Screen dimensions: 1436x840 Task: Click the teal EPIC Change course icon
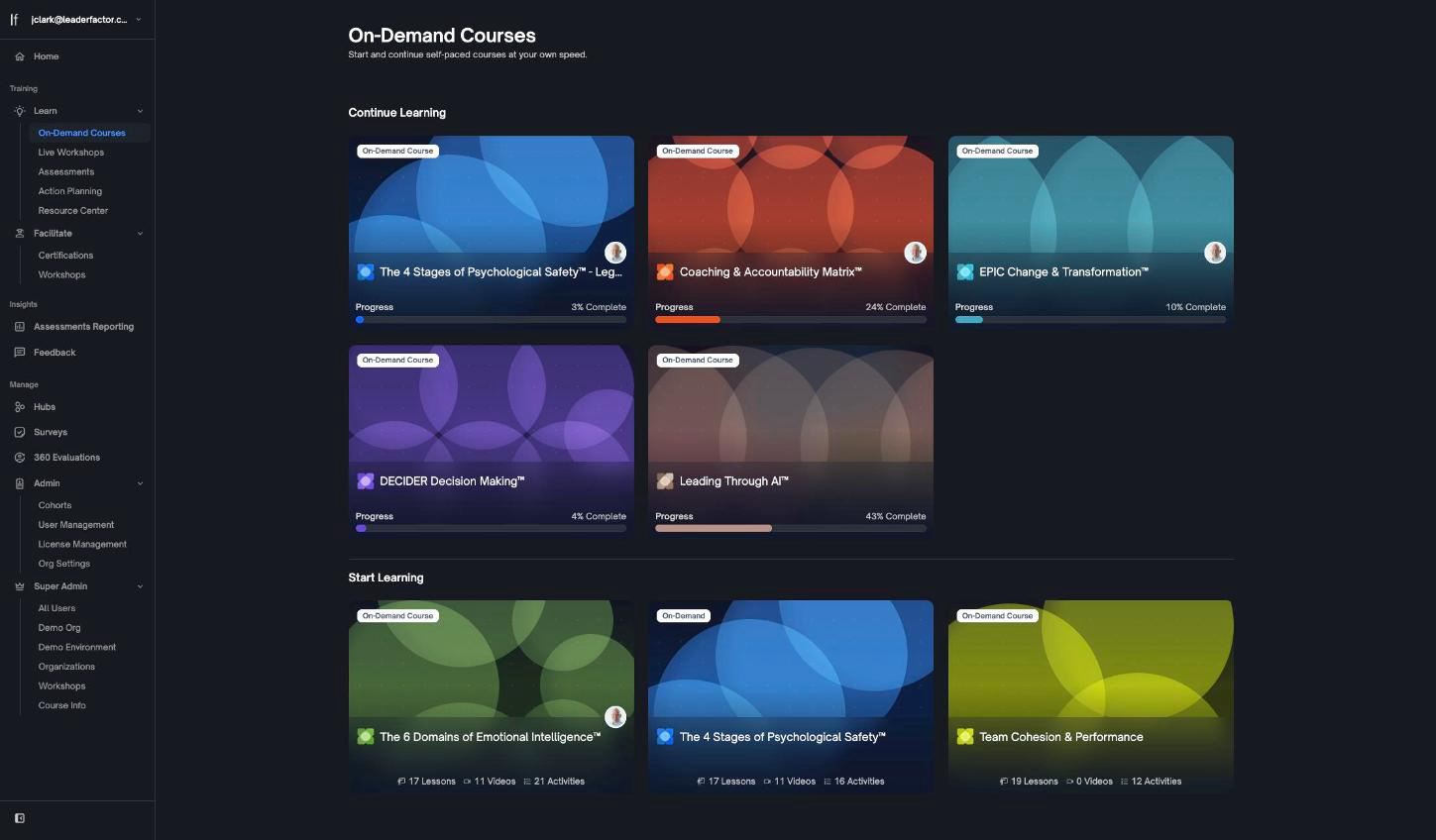pyautogui.click(x=964, y=271)
